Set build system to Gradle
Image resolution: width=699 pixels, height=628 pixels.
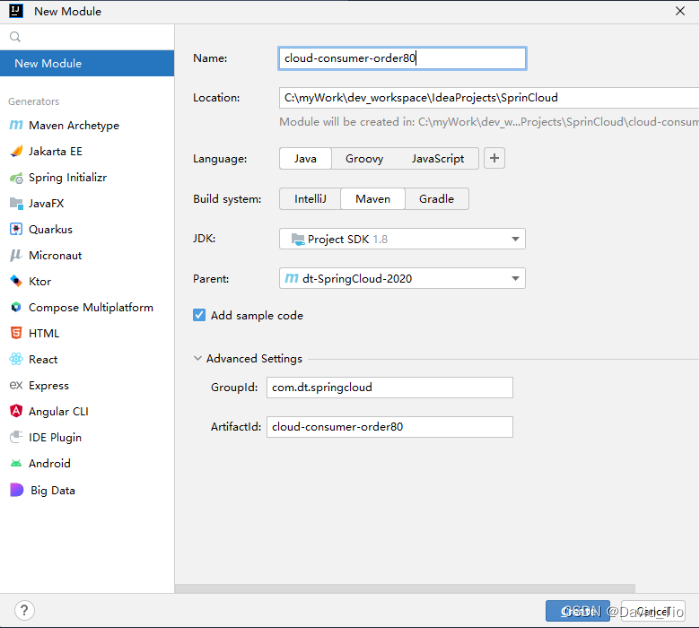(x=436, y=199)
